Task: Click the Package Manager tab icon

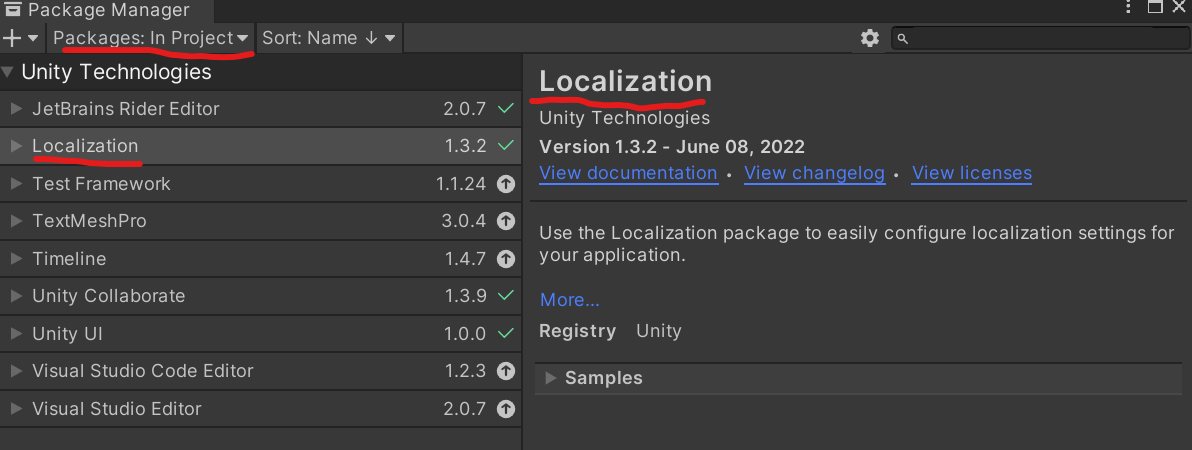Action: click(13, 10)
